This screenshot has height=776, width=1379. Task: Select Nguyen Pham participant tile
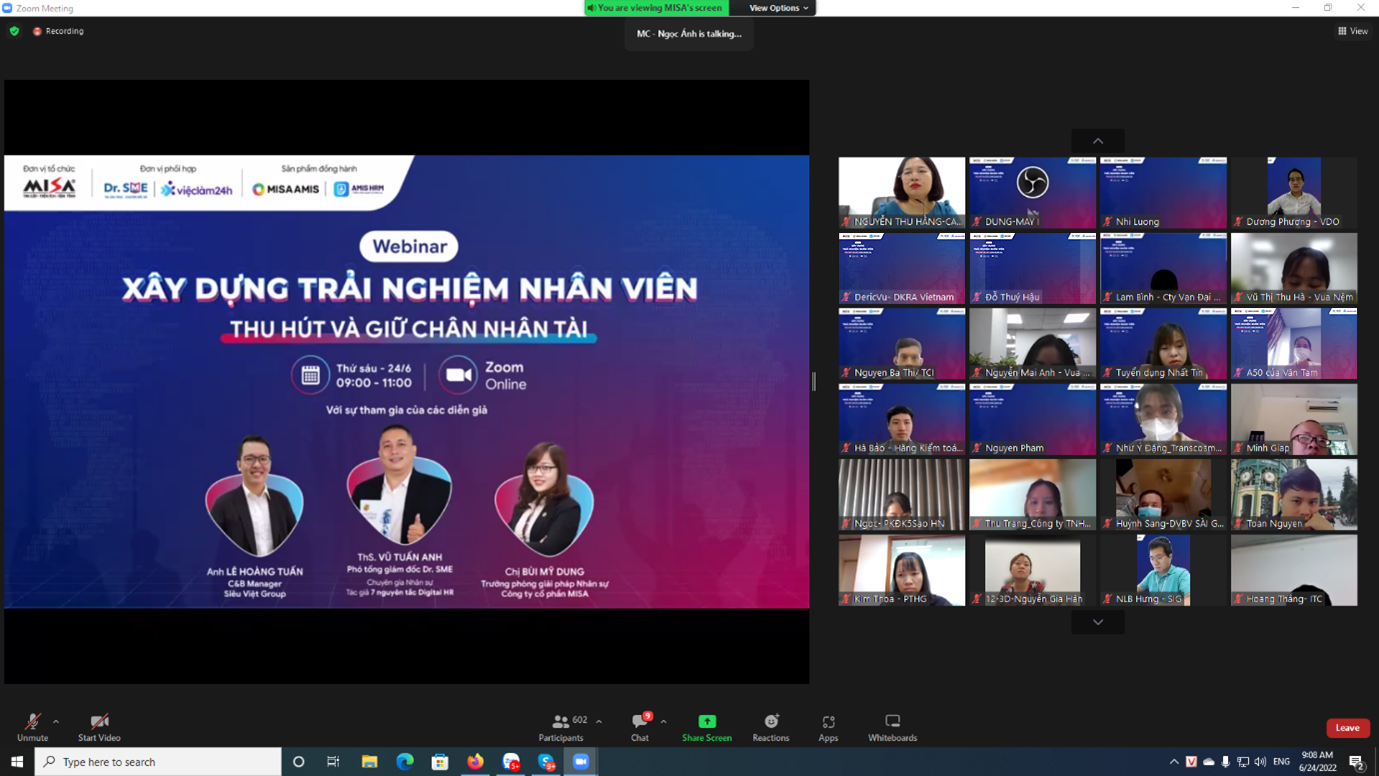click(x=1033, y=419)
